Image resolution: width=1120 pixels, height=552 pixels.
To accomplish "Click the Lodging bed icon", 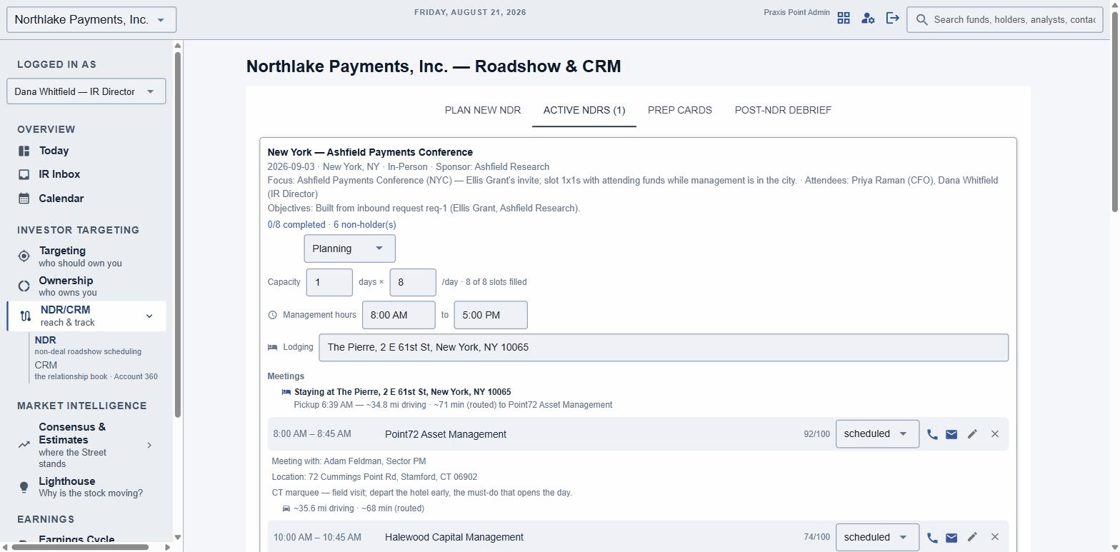I will [272, 347].
